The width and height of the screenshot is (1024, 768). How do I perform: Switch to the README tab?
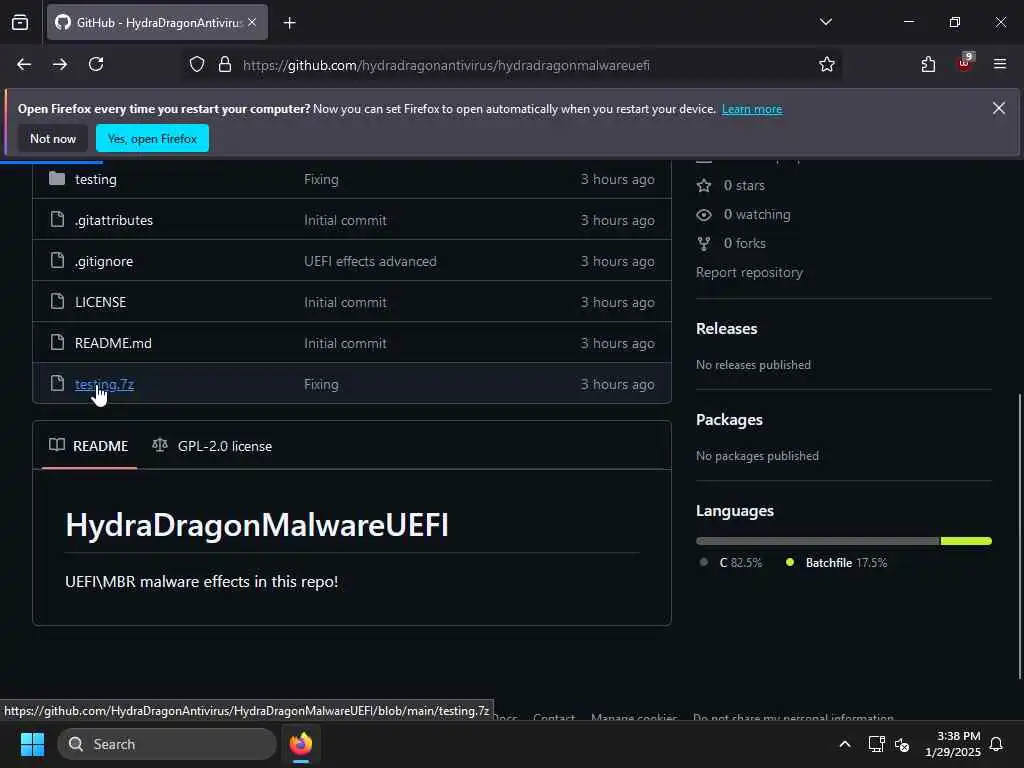(89, 446)
